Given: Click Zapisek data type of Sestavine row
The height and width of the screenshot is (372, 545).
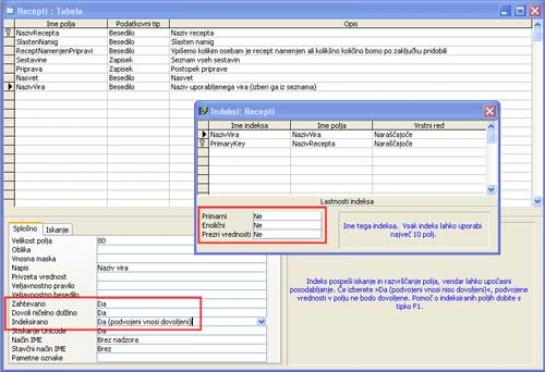Looking at the screenshot, I should (138, 60).
